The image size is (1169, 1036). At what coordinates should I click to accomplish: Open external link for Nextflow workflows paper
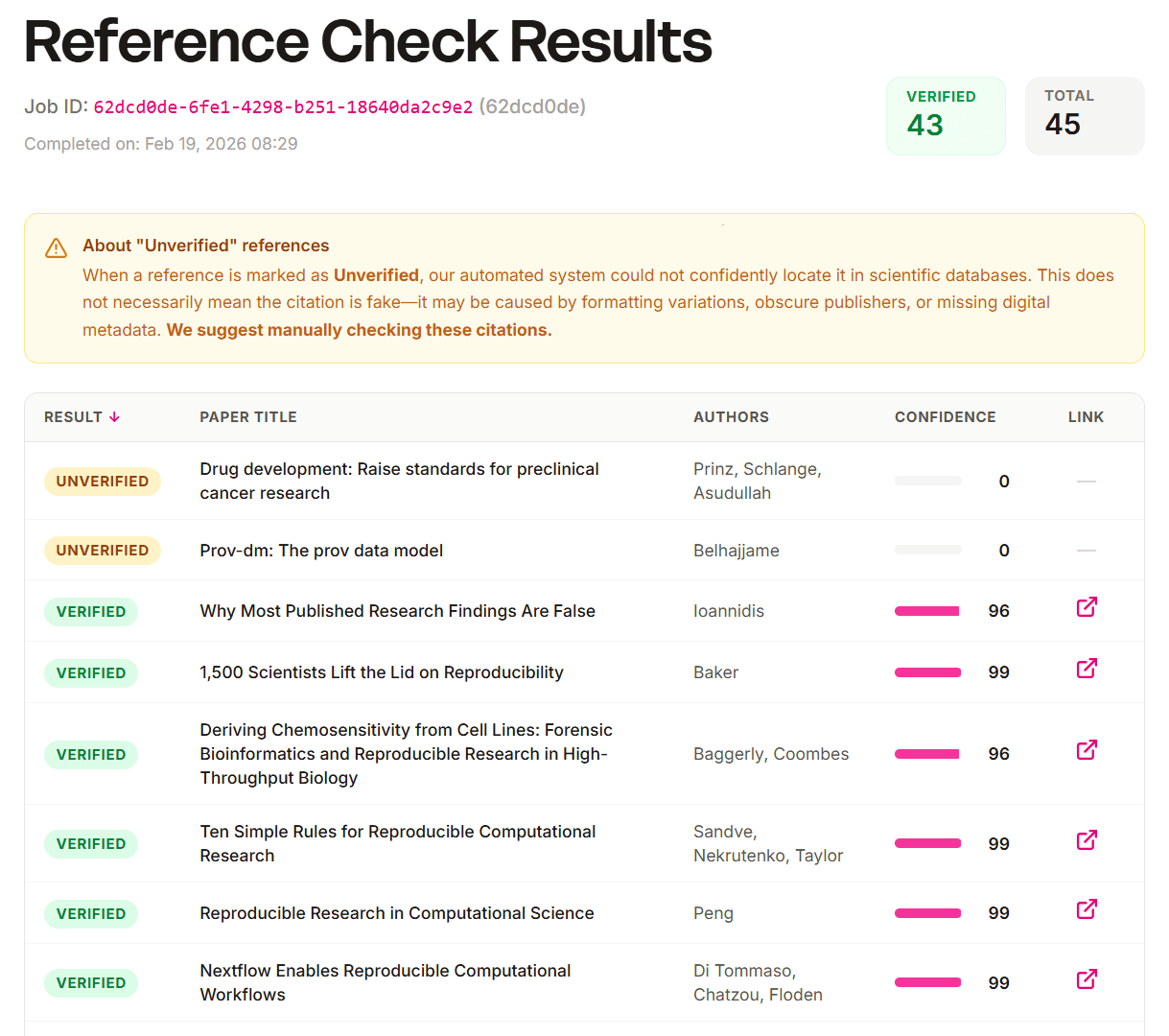(1086, 979)
